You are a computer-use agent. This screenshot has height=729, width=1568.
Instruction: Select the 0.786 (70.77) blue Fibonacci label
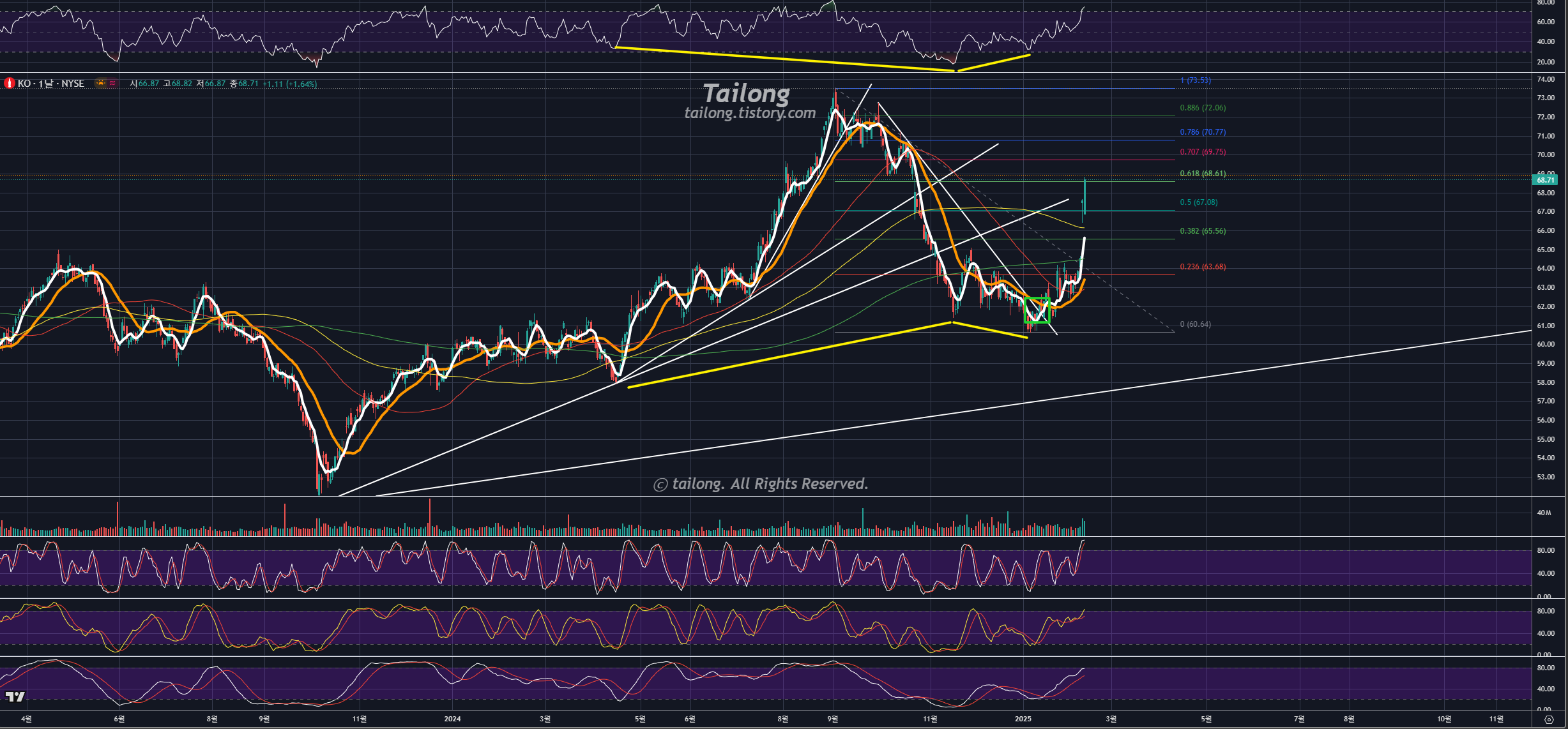[1202, 132]
